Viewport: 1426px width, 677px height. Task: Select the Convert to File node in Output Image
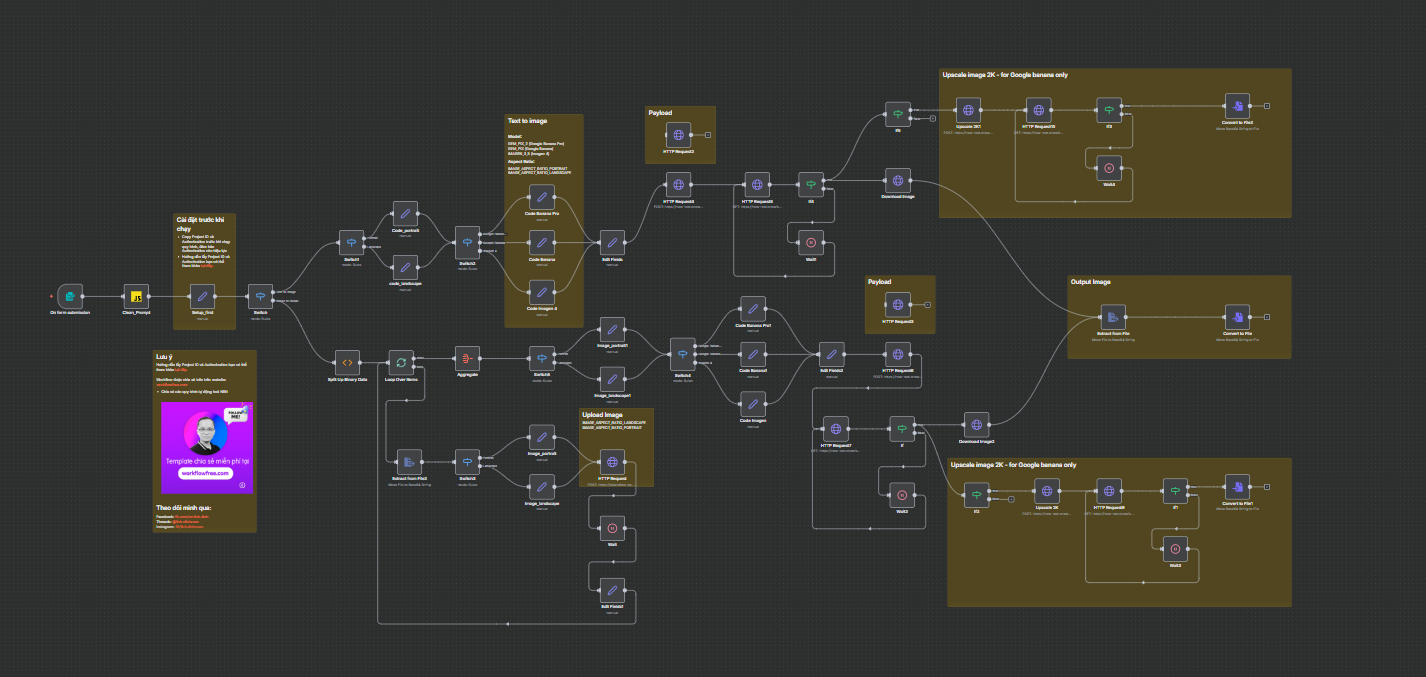1237,317
